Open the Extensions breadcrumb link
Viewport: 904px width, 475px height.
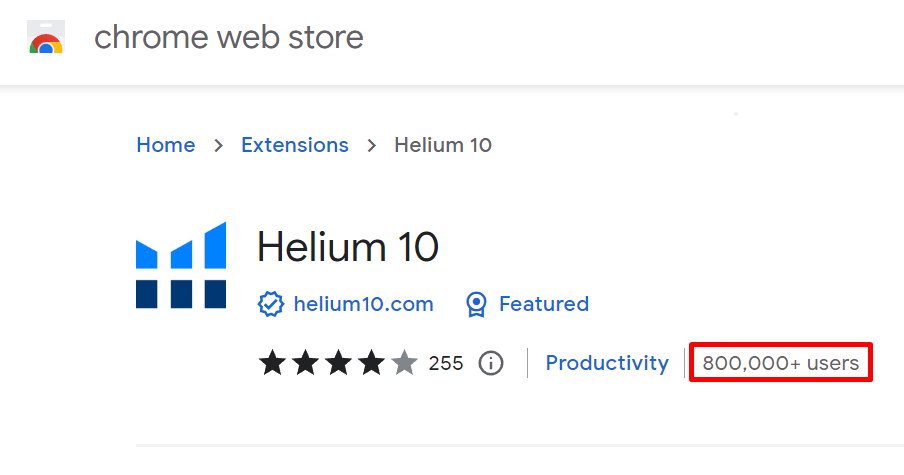click(295, 145)
